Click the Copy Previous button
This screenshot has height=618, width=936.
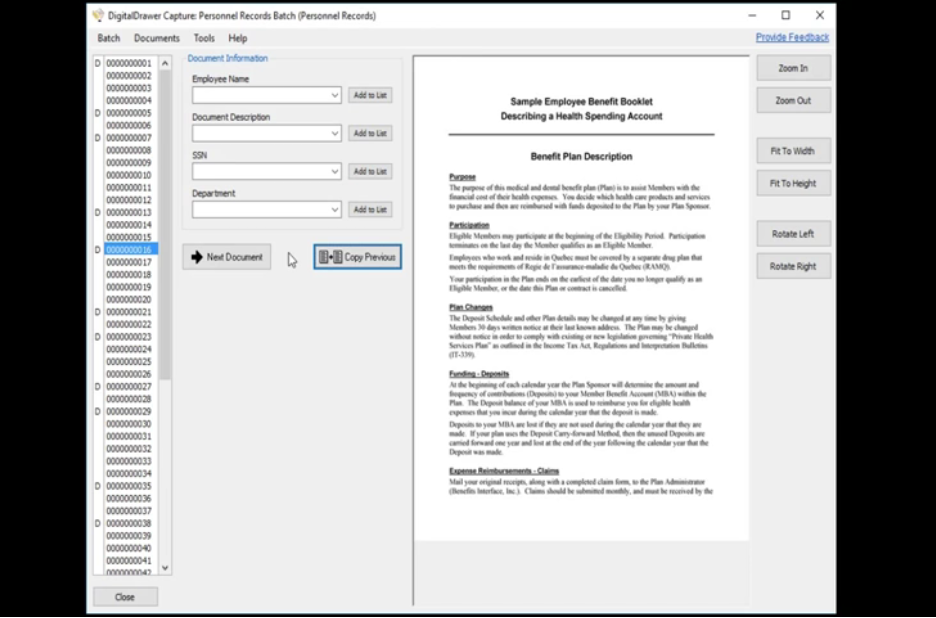(x=358, y=257)
